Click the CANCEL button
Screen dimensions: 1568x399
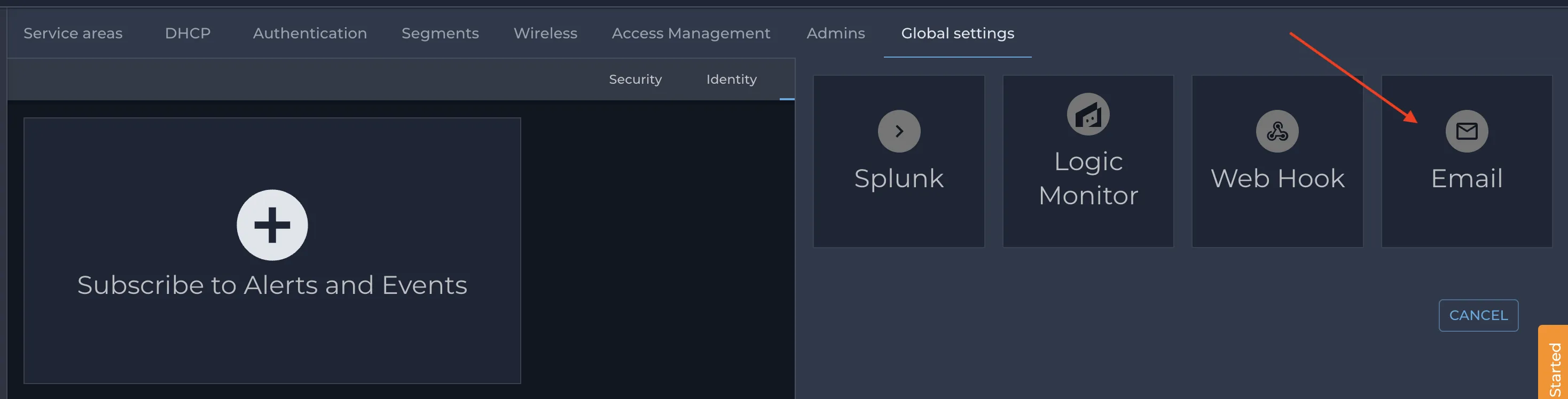pos(1478,315)
